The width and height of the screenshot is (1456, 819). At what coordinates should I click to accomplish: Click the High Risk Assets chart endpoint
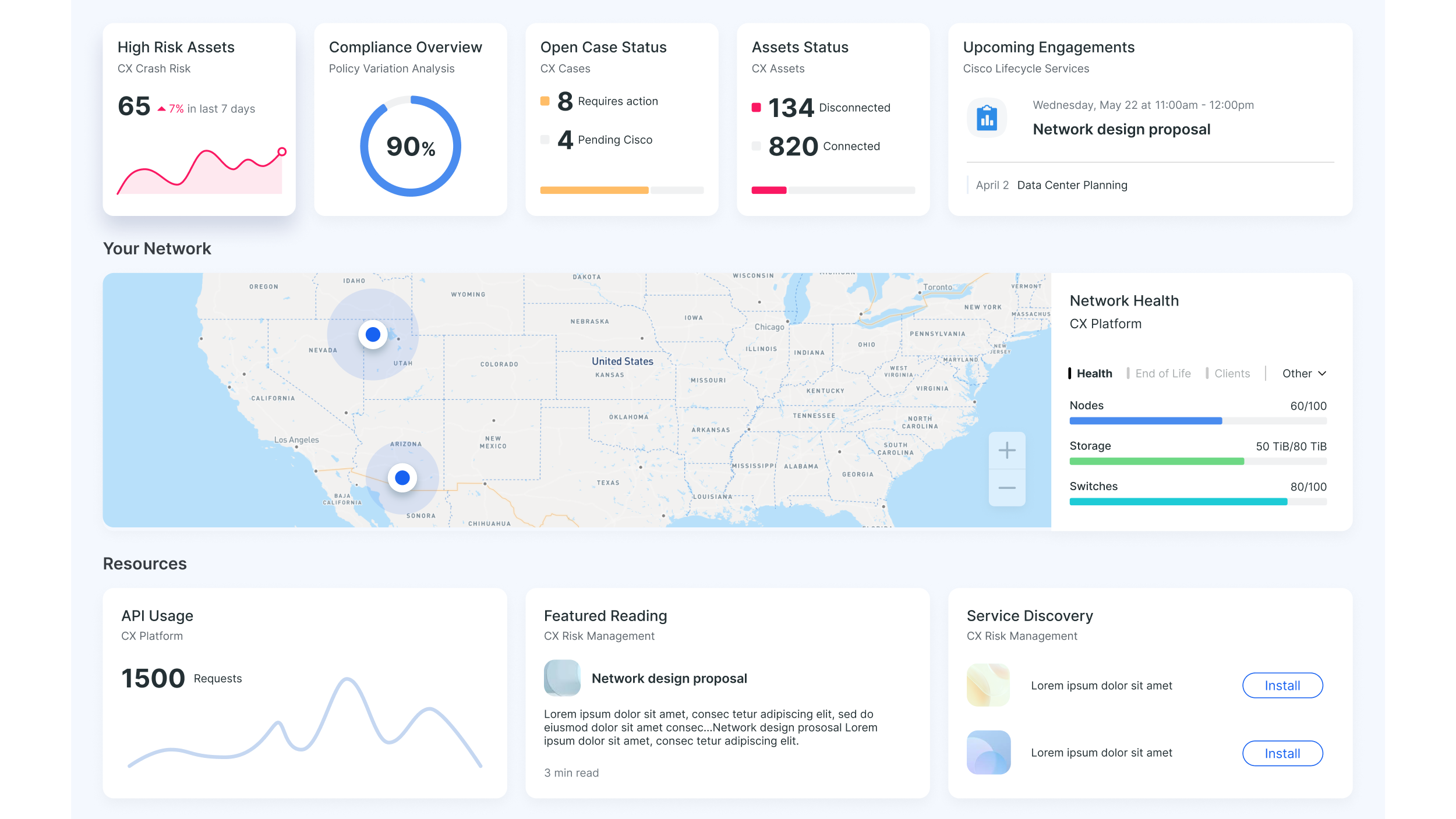click(x=282, y=151)
